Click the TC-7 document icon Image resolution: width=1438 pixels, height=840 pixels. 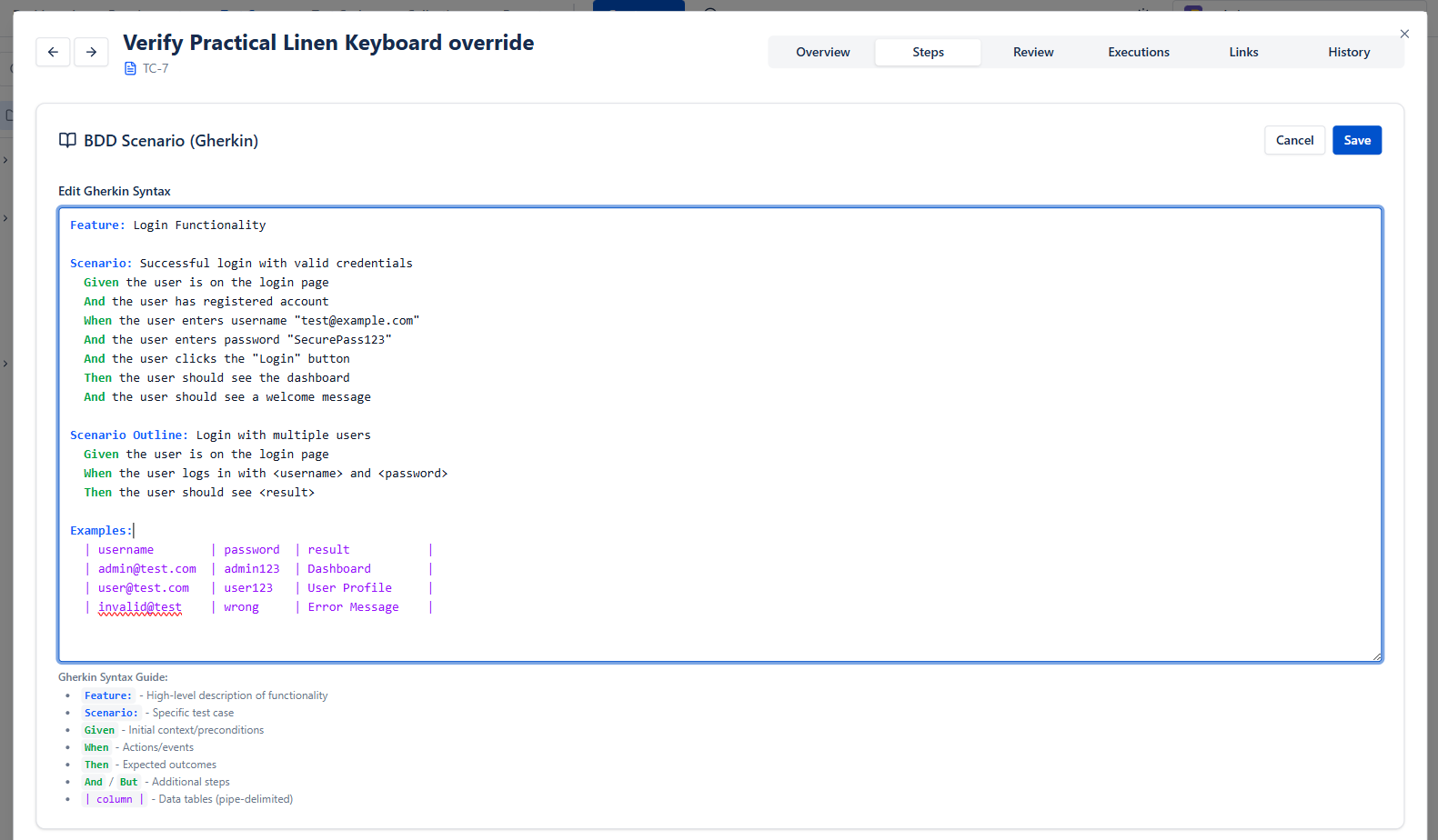click(x=130, y=69)
